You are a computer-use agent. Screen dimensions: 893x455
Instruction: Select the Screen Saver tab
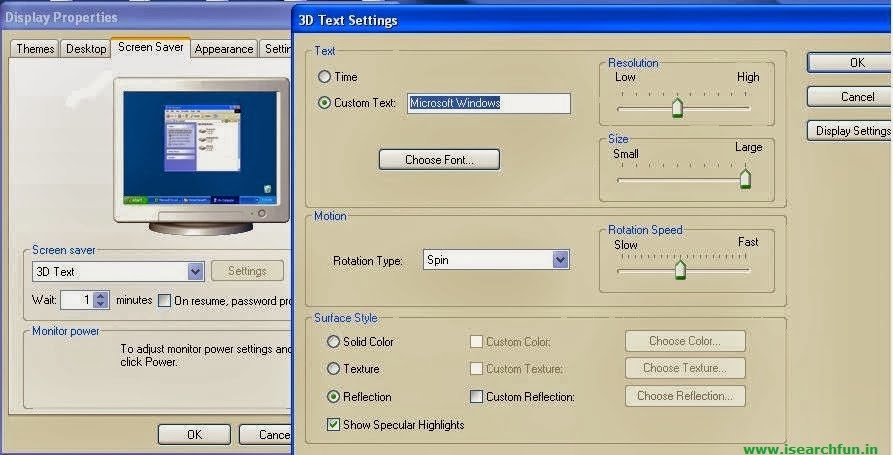[151, 47]
